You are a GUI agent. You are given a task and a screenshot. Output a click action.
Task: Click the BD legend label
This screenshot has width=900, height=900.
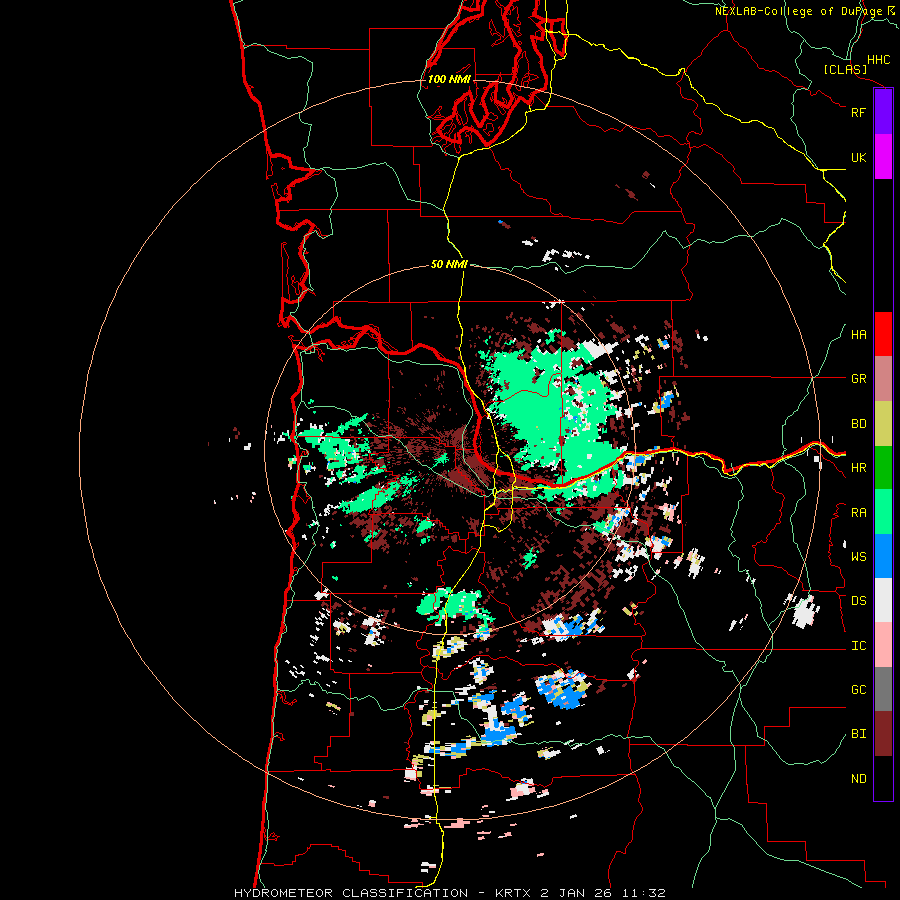858,424
